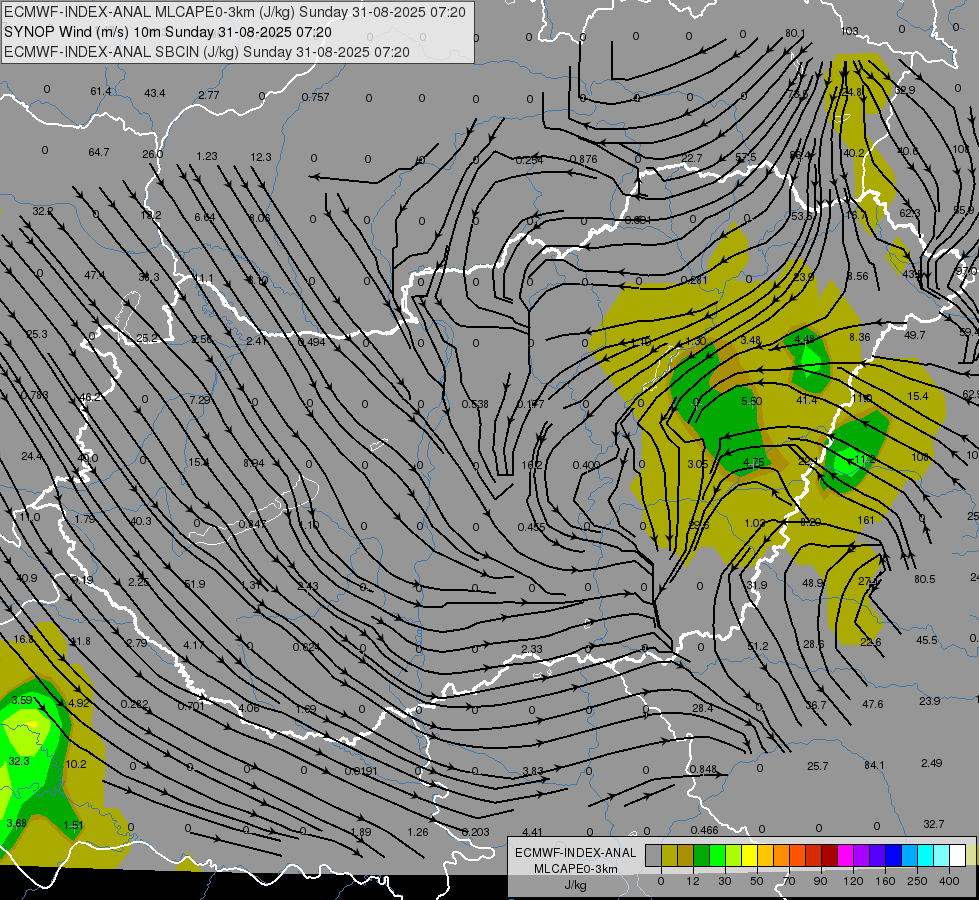The width and height of the screenshot is (979, 900).
Task: Click the SYNOP Wind 10m header line
Action: click(168, 32)
